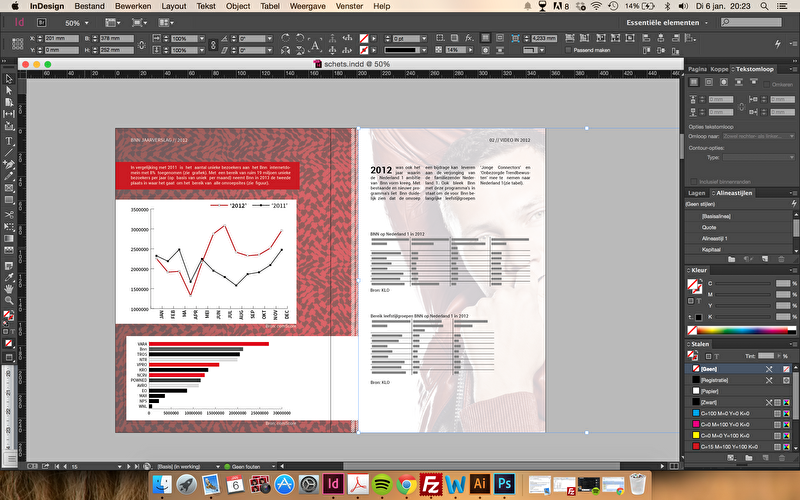The width and height of the screenshot is (800, 500).
Task: Open the 'Omloop naar' dropdown
Action: click(x=759, y=136)
